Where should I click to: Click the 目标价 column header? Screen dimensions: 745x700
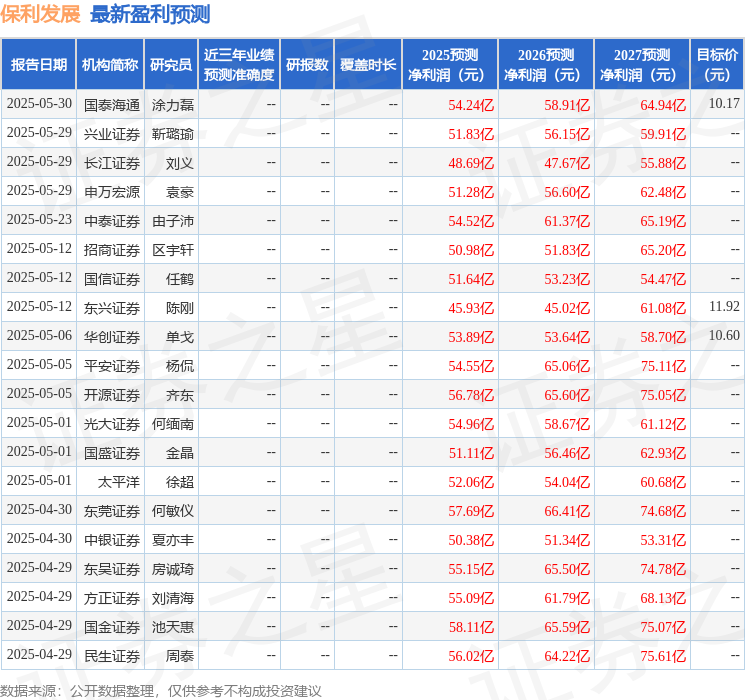coord(717,65)
